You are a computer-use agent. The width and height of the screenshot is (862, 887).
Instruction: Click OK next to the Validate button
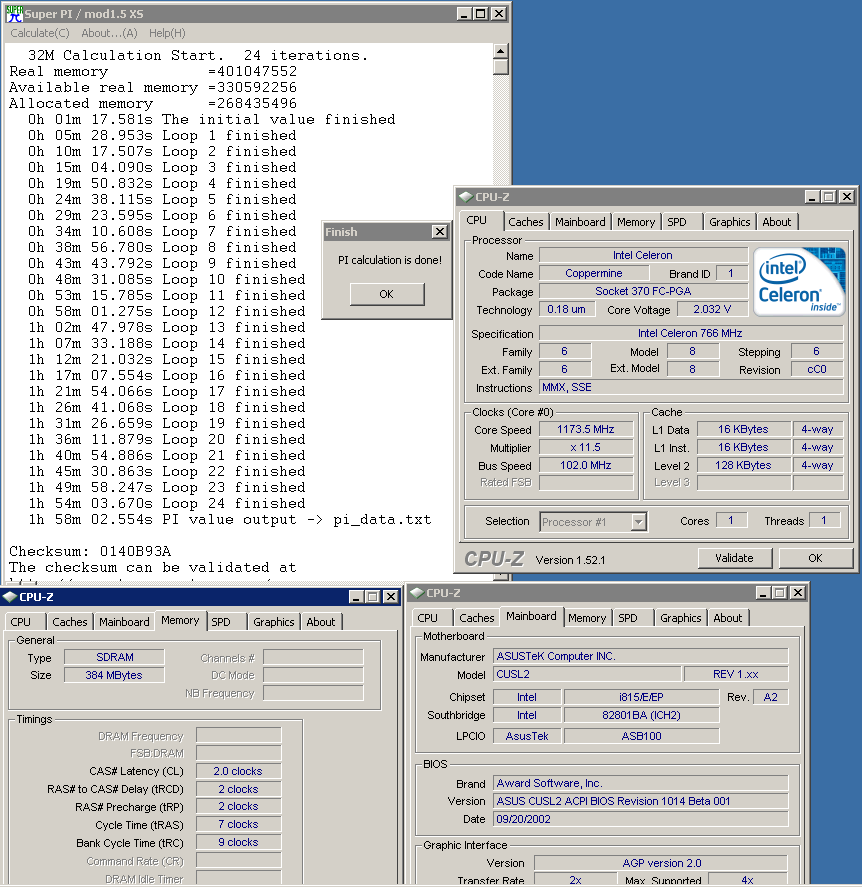click(815, 558)
